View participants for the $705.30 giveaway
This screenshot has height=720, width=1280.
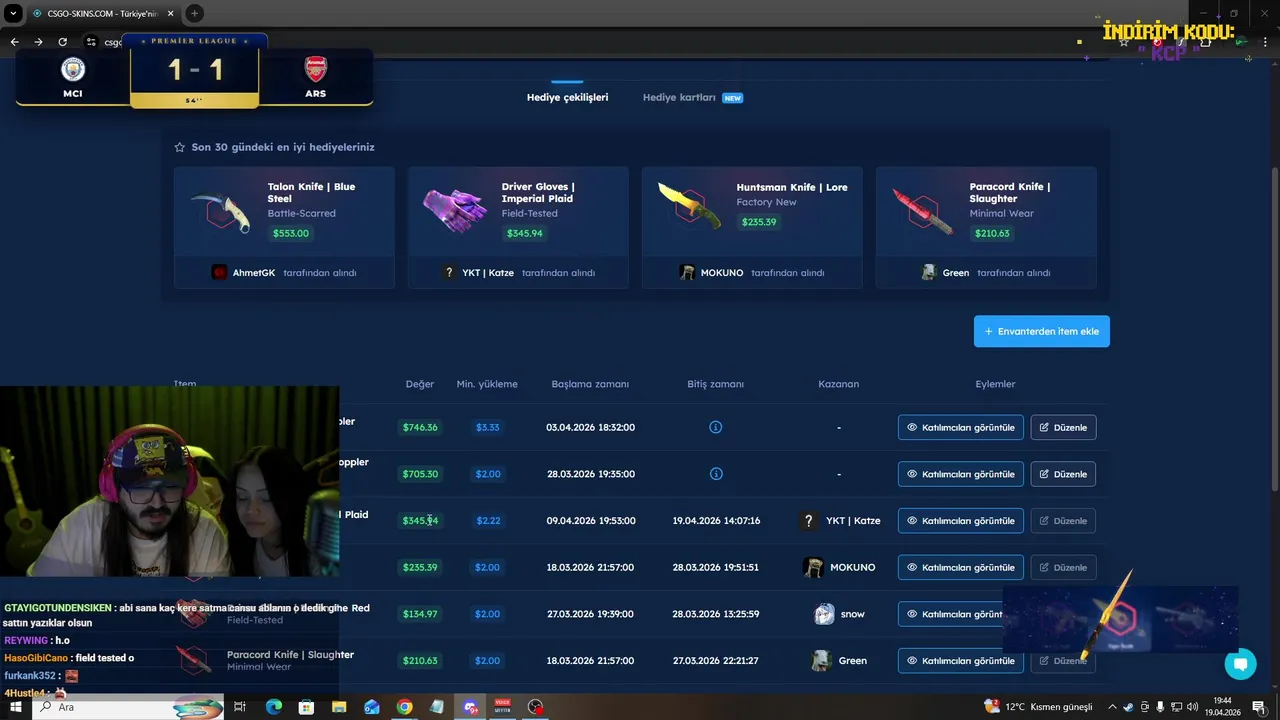point(961,474)
